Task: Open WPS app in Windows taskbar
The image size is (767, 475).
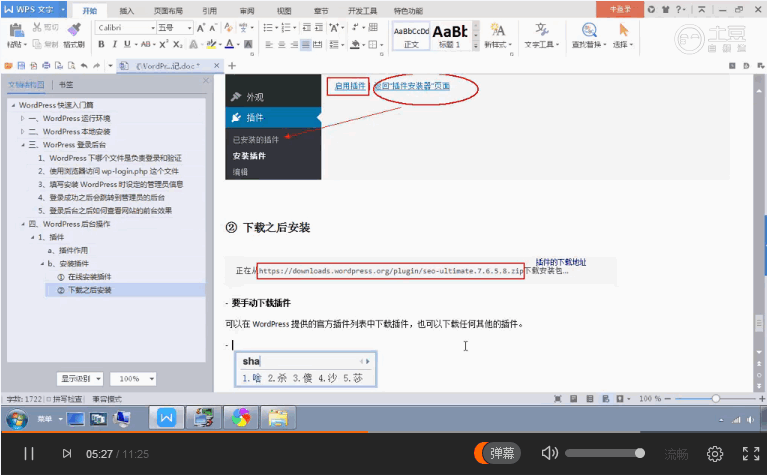Action: tap(166, 418)
